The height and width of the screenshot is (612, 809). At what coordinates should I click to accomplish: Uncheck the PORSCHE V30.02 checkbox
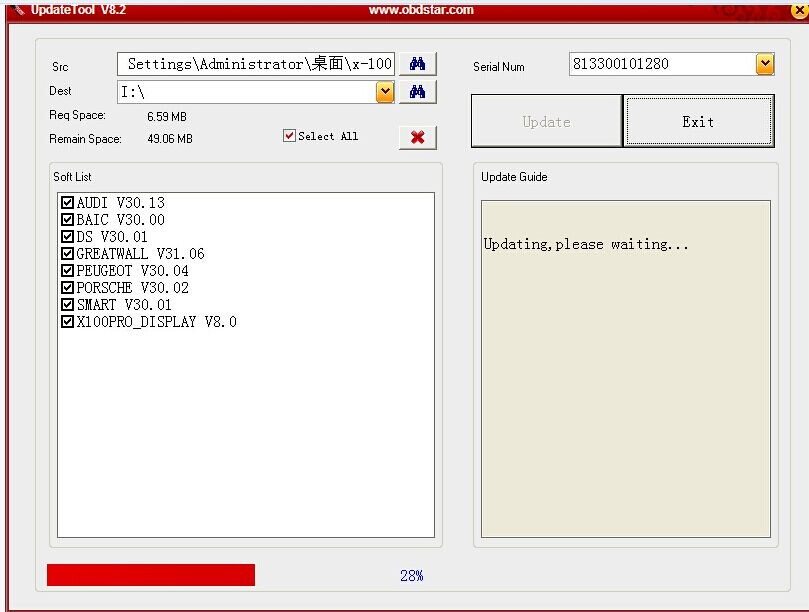68,288
